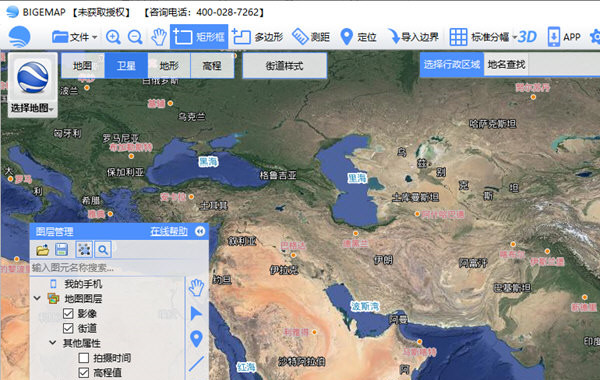This screenshot has width=600, height=380.
Task: Activate the 测距 distance measuring tool
Action: click(x=311, y=37)
